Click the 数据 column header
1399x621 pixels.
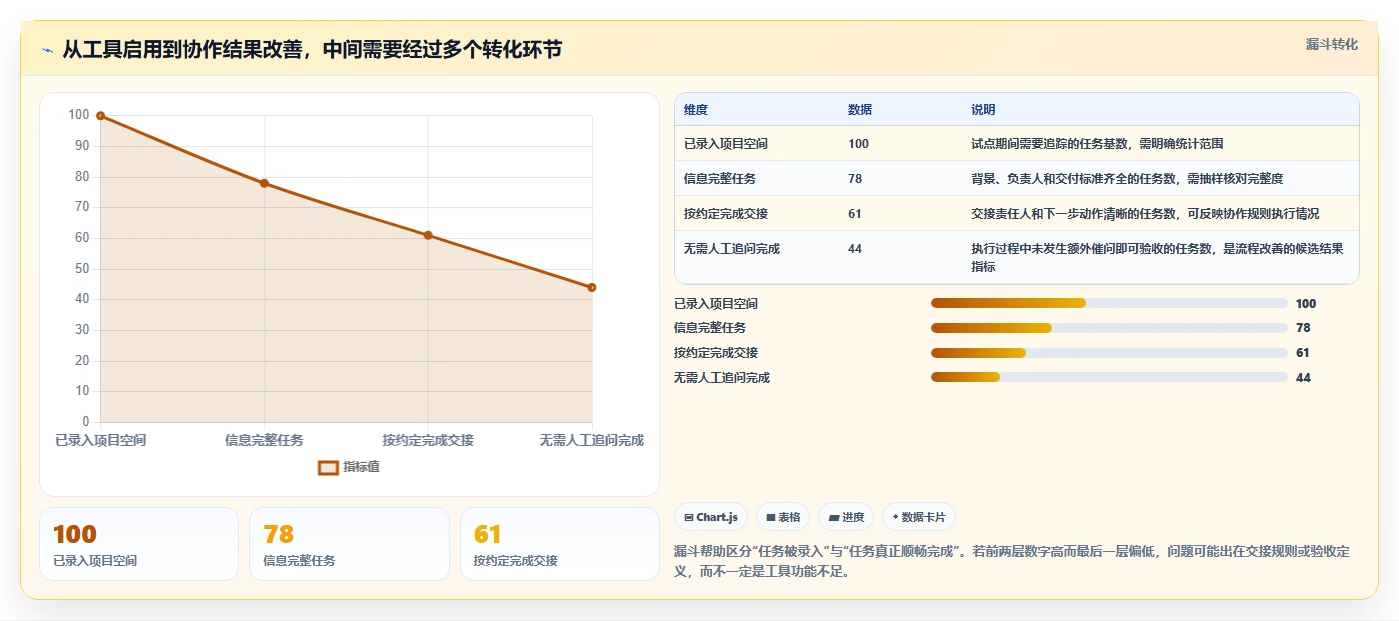860,110
